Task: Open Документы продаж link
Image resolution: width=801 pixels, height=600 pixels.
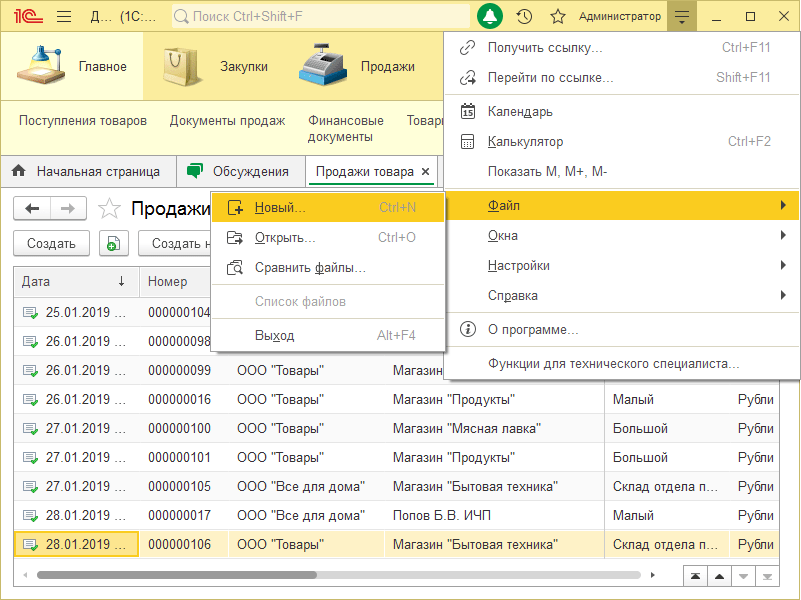Action: [x=227, y=121]
